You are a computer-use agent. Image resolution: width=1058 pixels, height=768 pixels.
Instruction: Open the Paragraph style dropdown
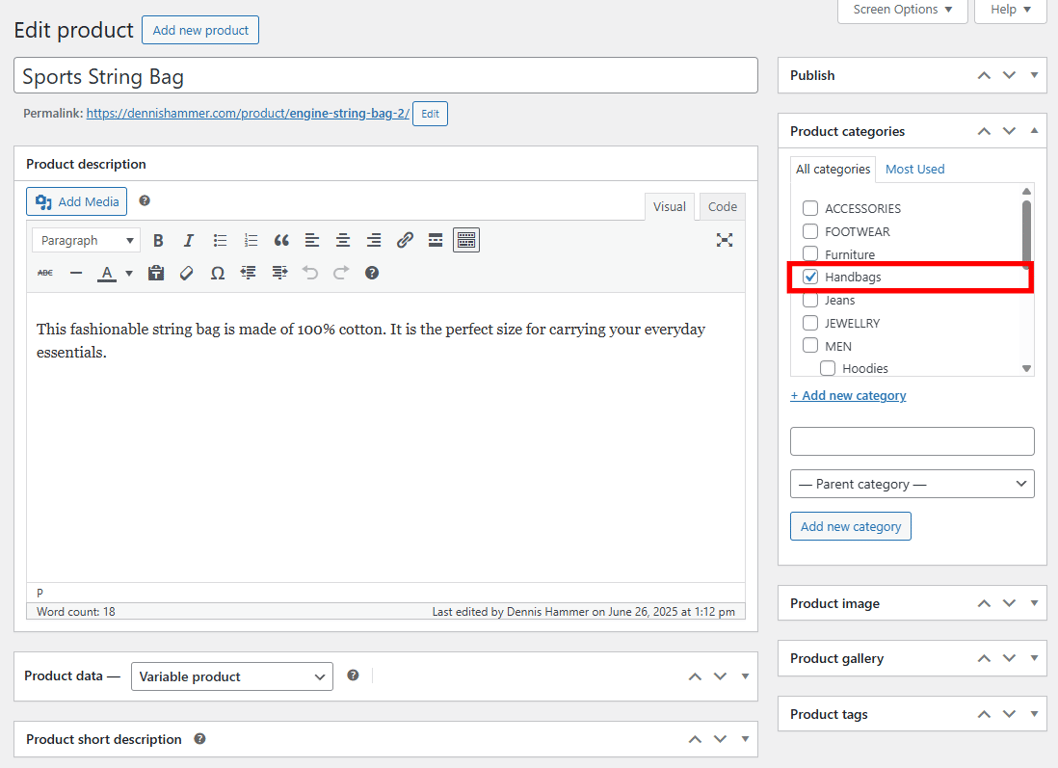[x=85, y=239]
